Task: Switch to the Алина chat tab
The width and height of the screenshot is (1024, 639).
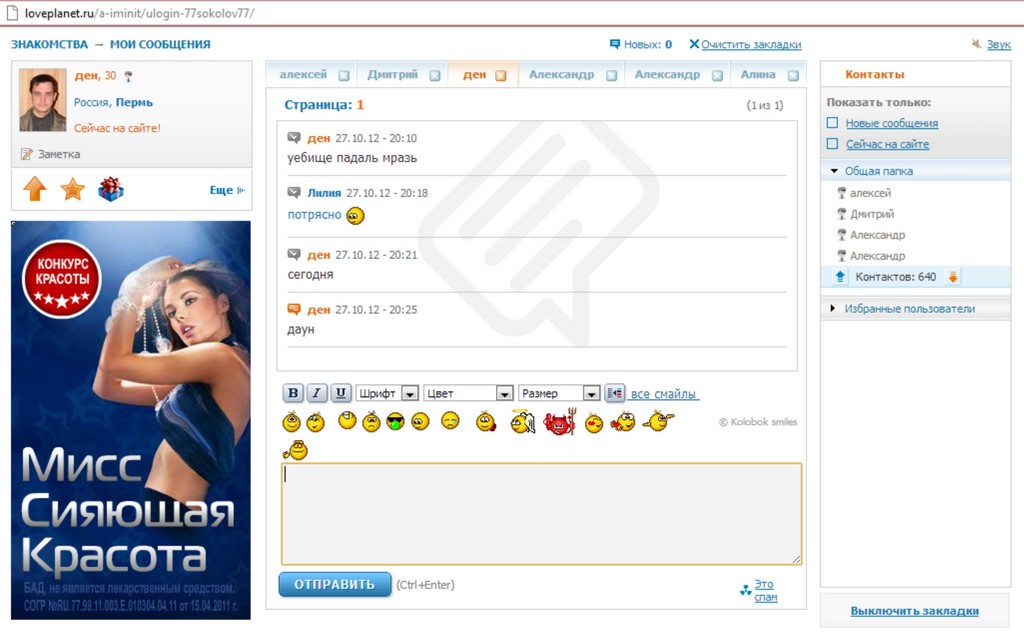Action: 758,75
